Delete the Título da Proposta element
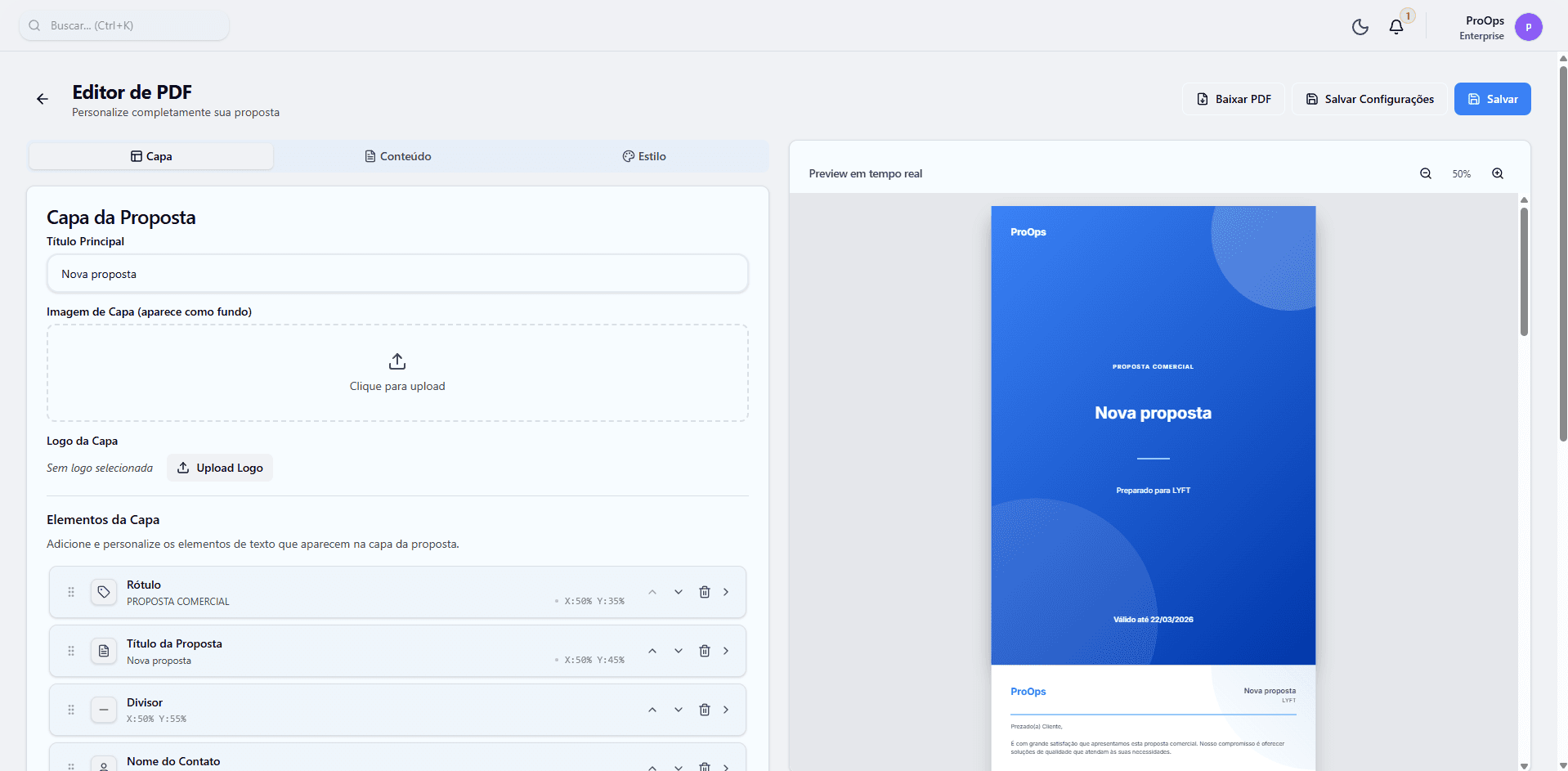 704,650
